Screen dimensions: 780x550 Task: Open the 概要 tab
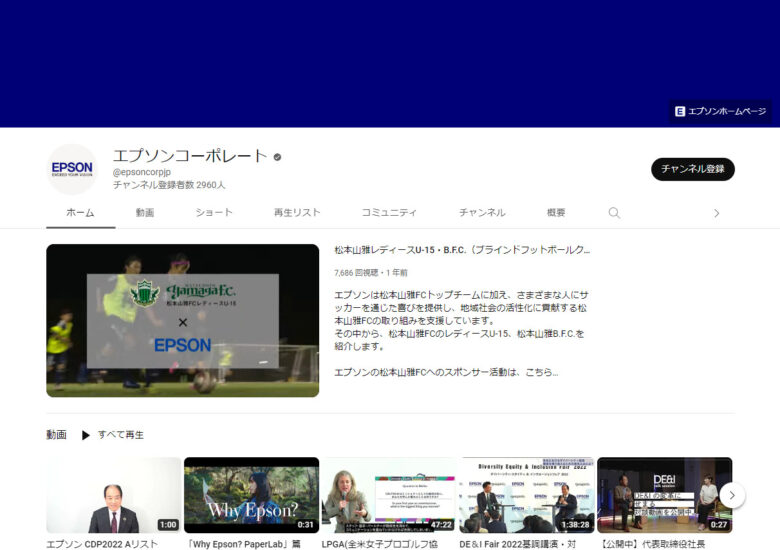click(x=556, y=213)
